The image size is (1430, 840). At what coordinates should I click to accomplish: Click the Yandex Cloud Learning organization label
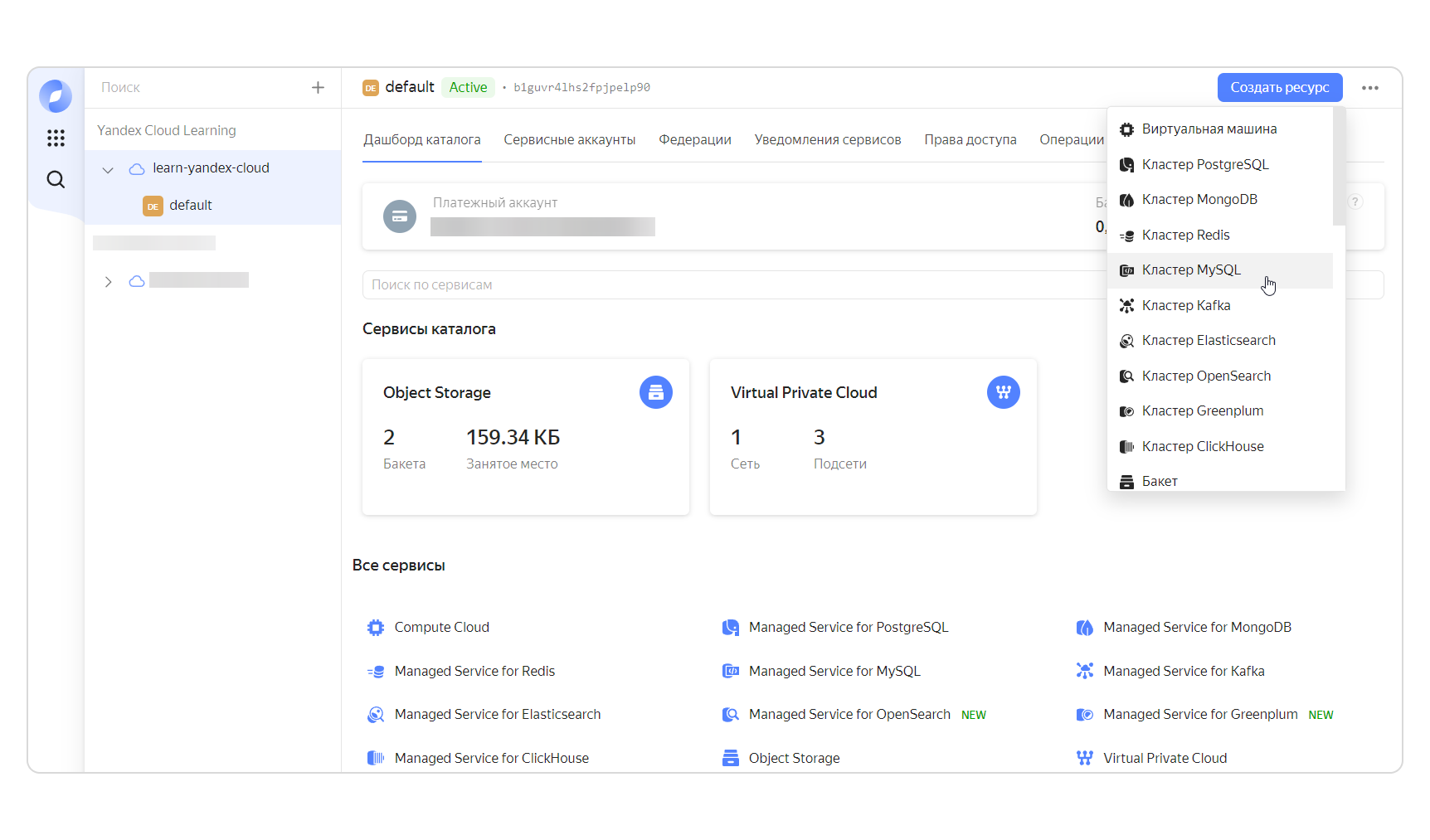pyautogui.click(x=167, y=131)
